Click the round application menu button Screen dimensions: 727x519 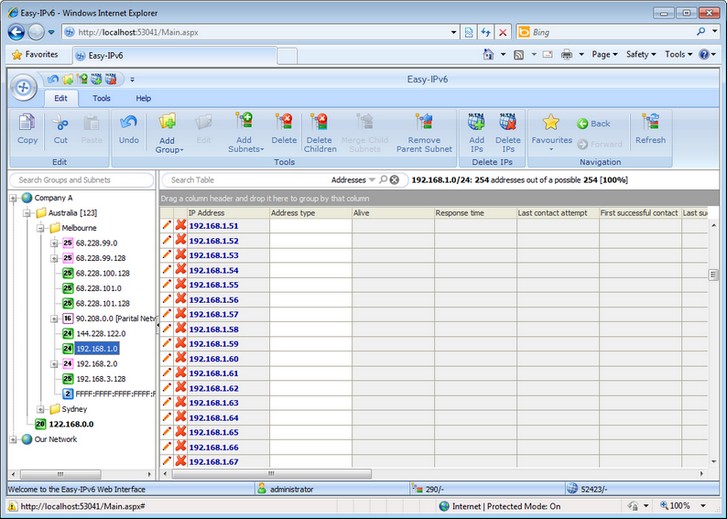tap(23, 87)
